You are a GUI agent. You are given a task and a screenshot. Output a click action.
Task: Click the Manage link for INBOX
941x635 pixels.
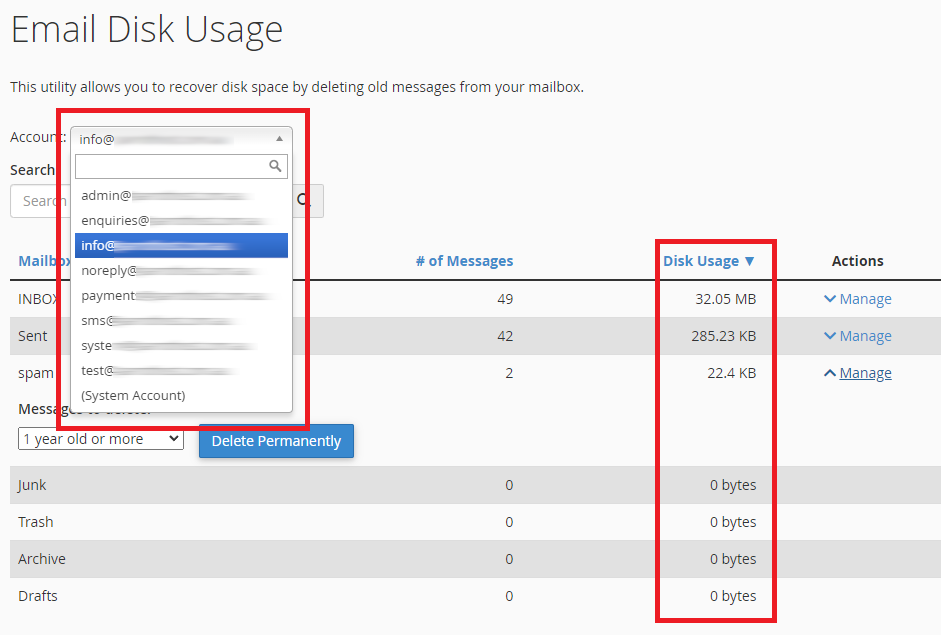(864, 298)
